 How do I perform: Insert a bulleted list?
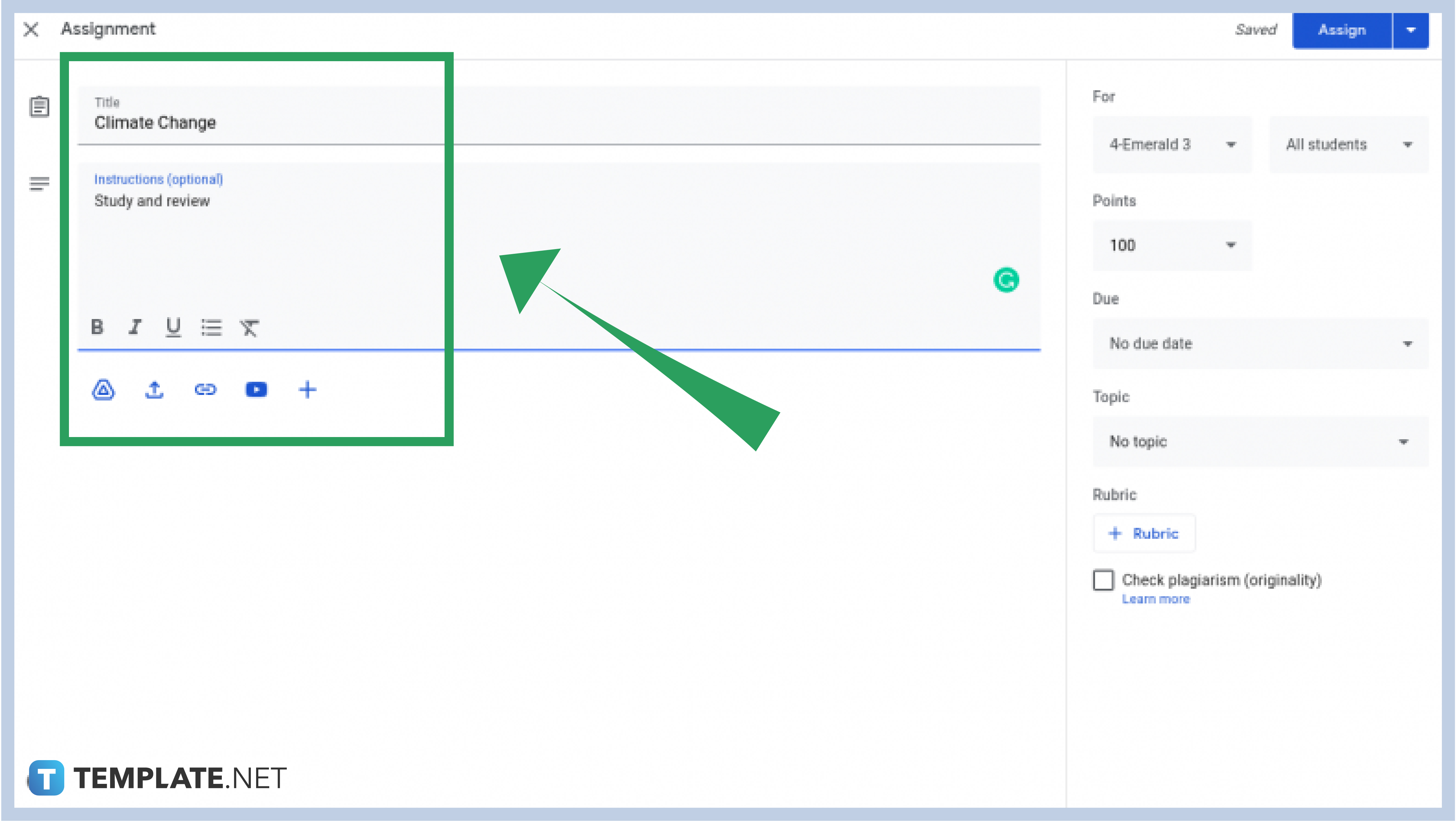[211, 327]
